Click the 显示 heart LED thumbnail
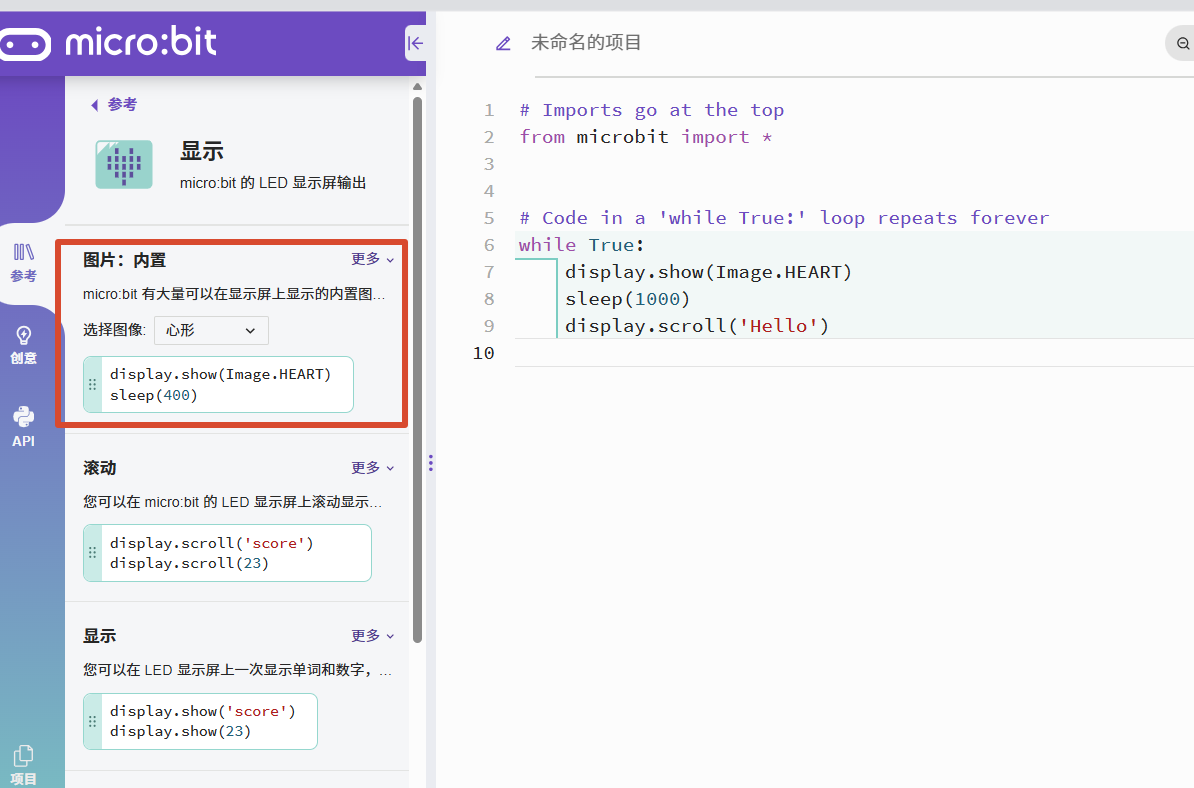1194x788 pixels. (x=124, y=164)
